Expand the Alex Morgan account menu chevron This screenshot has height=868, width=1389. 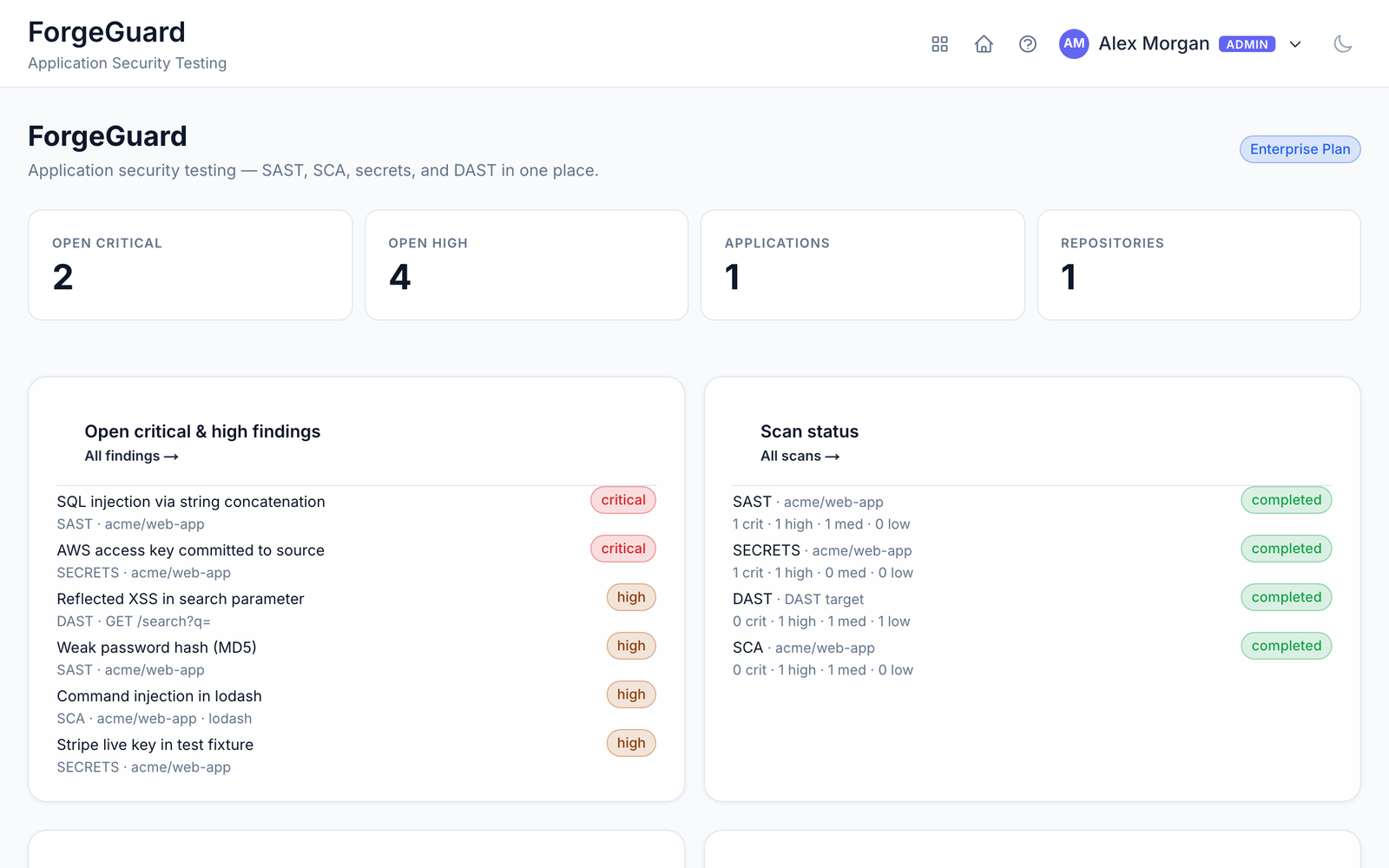click(x=1295, y=44)
